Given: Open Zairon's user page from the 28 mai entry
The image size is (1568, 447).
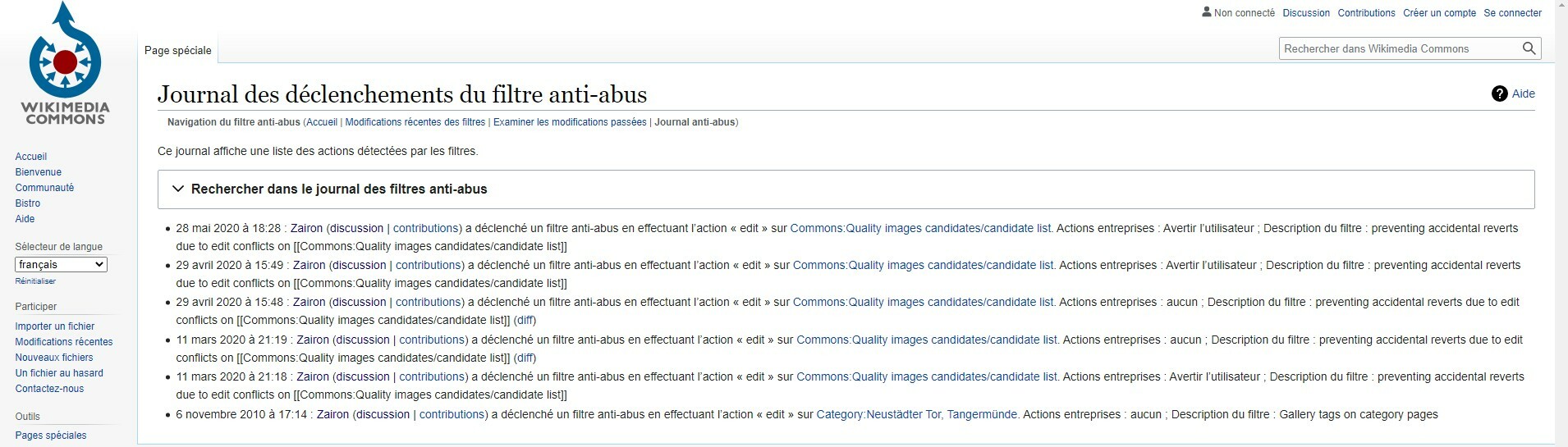Looking at the screenshot, I should tap(306, 228).
